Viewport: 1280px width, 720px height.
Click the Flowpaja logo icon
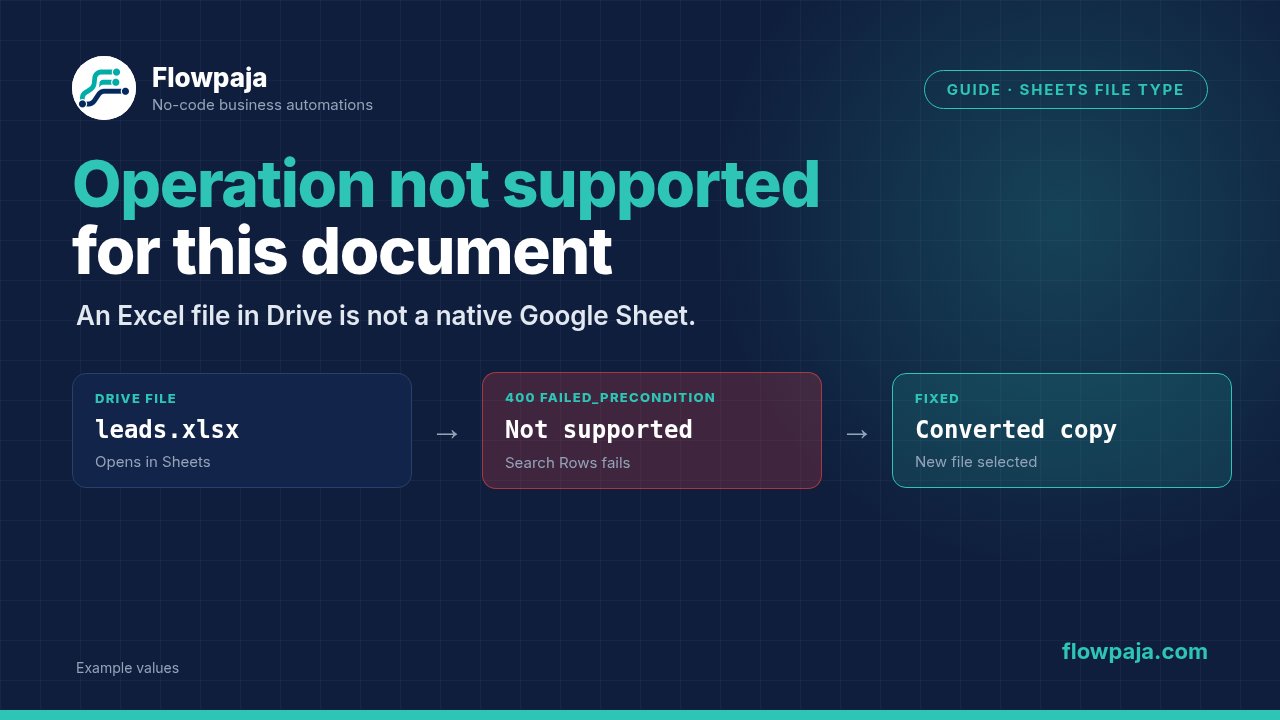(104, 88)
